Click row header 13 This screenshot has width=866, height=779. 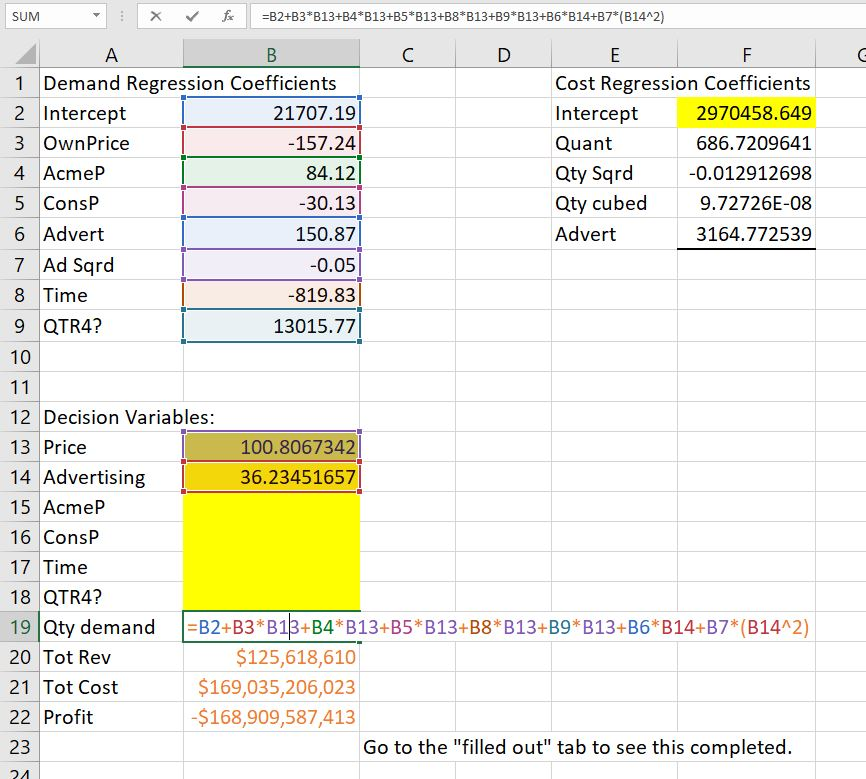[x=18, y=447]
